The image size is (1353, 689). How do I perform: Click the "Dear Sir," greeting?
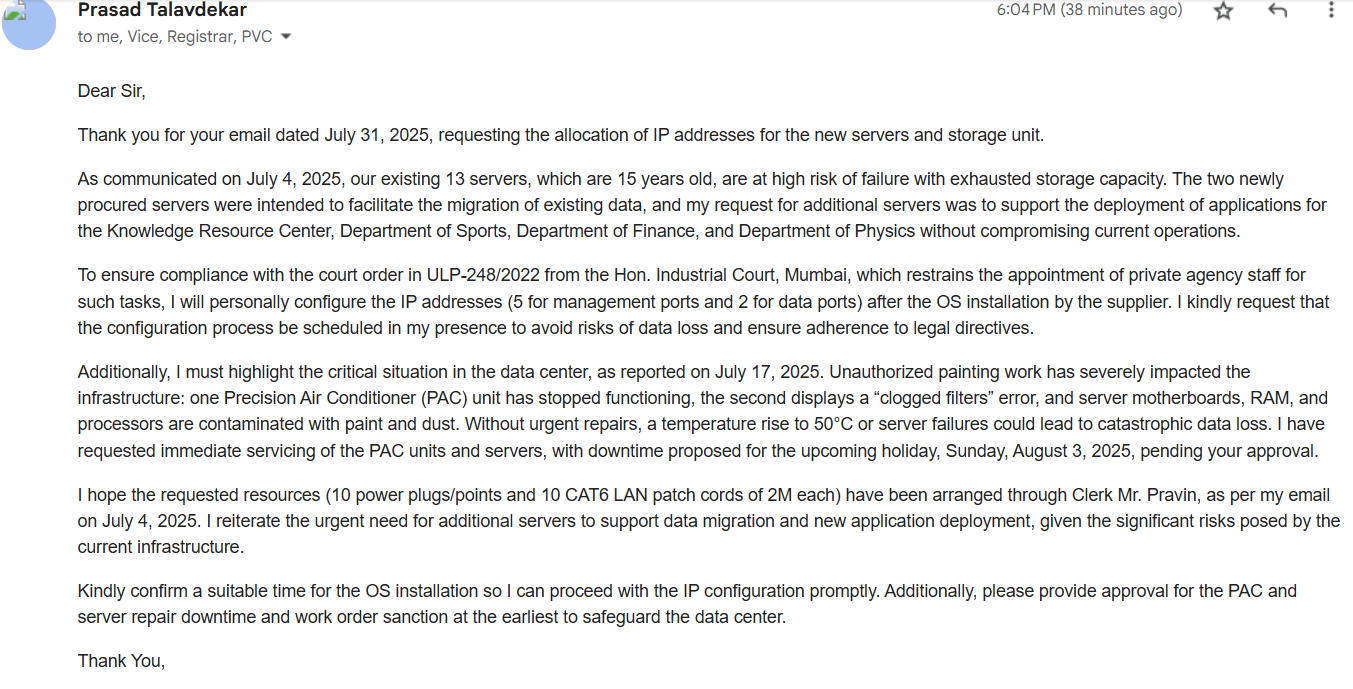111,91
